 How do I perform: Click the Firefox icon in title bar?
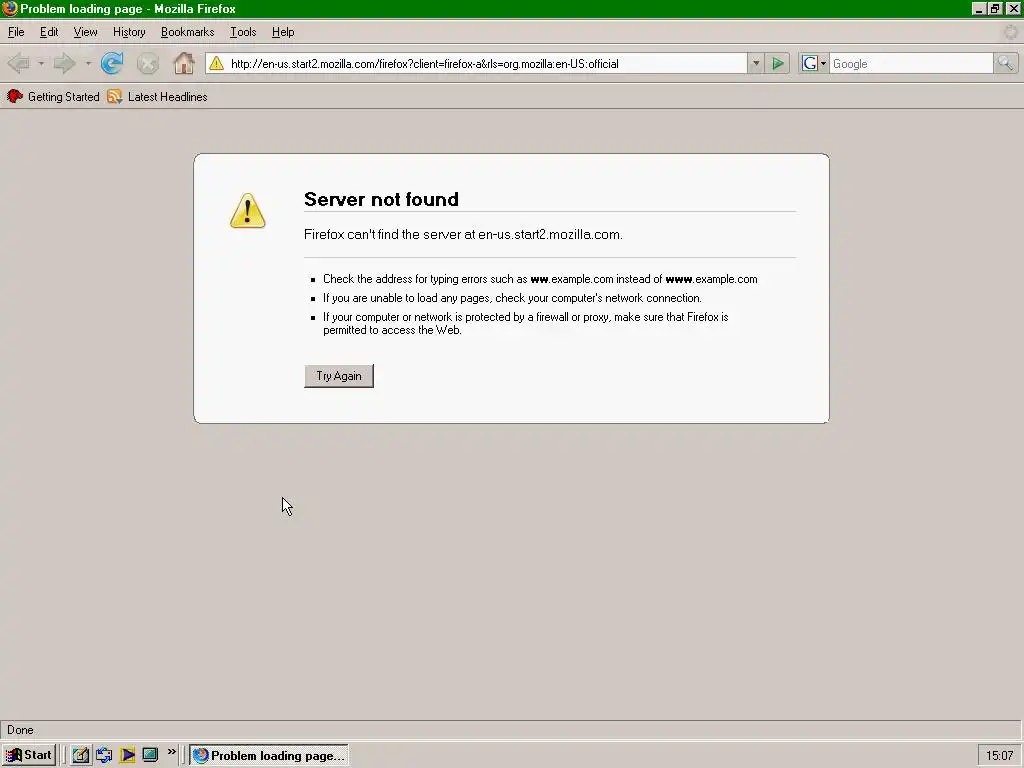9,8
